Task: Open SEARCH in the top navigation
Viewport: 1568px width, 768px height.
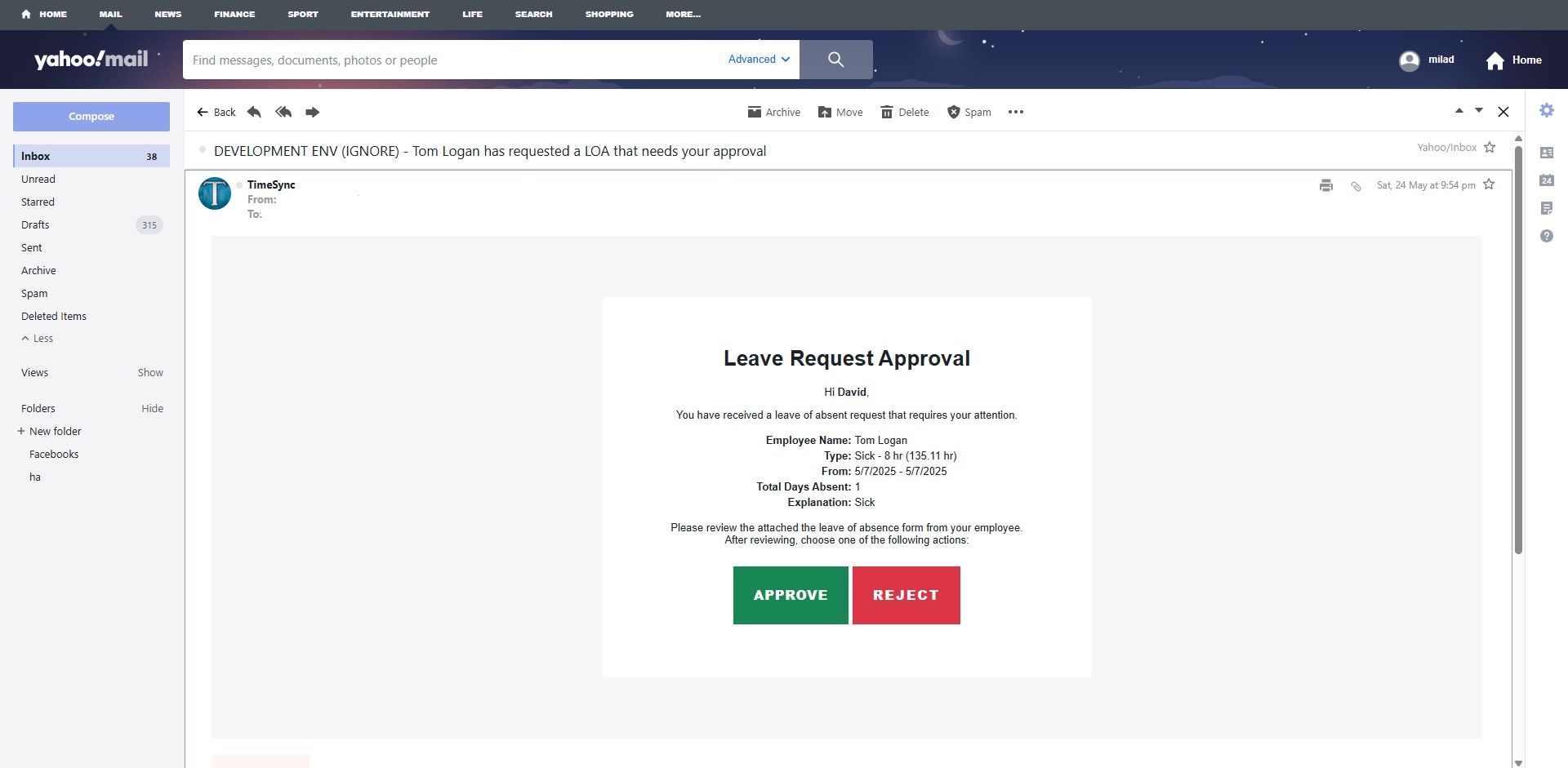Action: 534,14
